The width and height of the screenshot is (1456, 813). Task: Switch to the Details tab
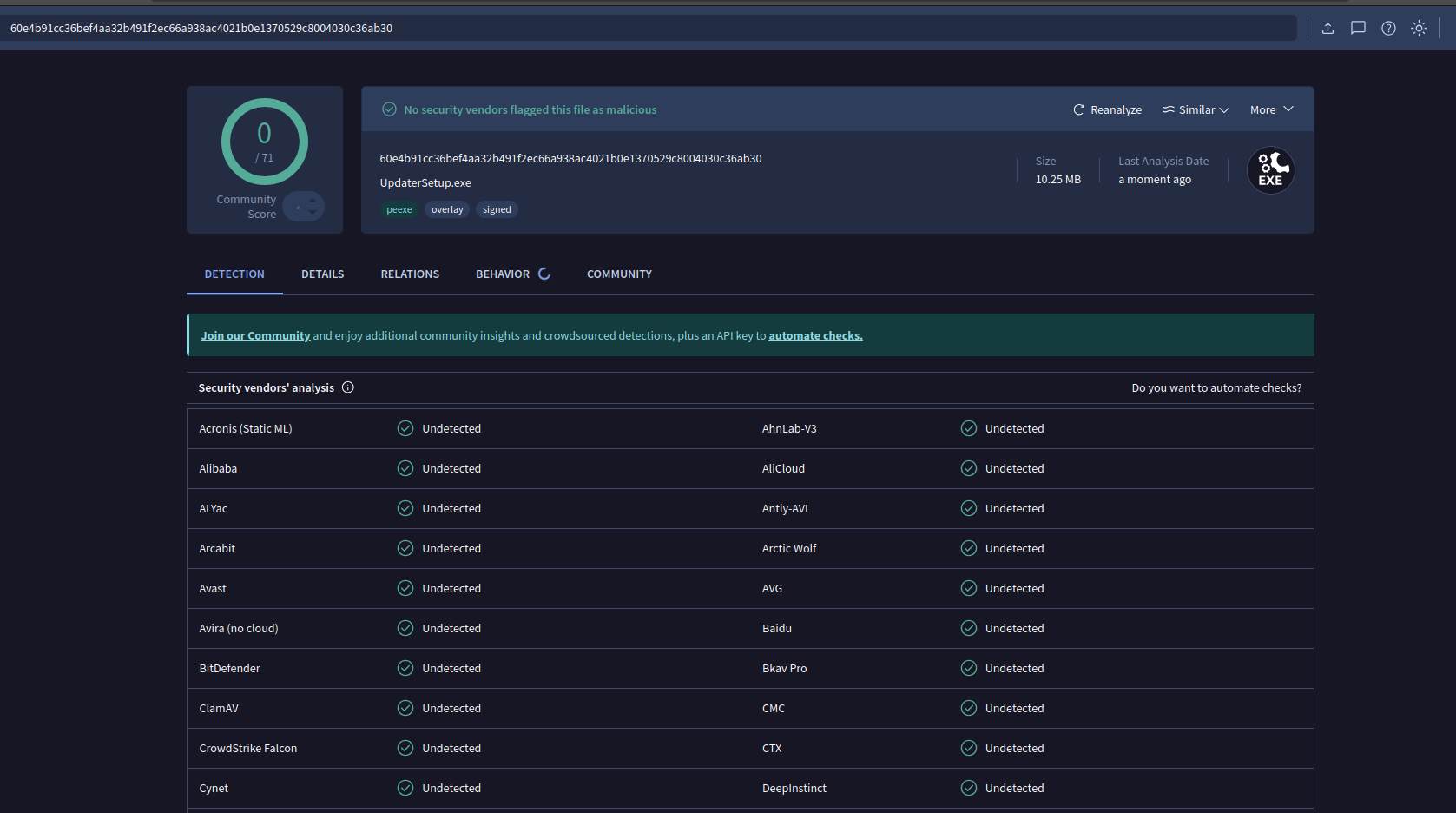click(322, 274)
